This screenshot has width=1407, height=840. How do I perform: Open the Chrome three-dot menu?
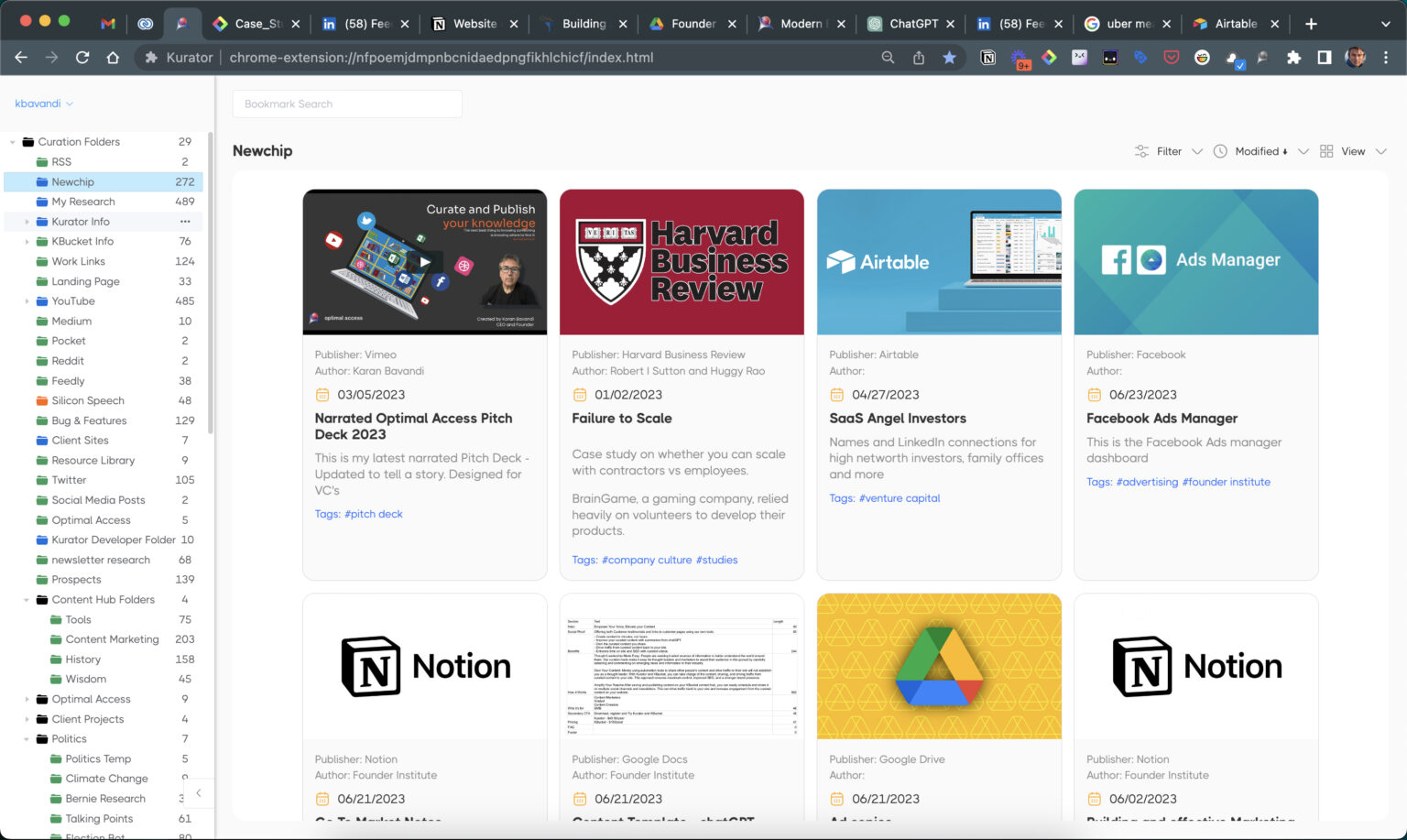1386,58
